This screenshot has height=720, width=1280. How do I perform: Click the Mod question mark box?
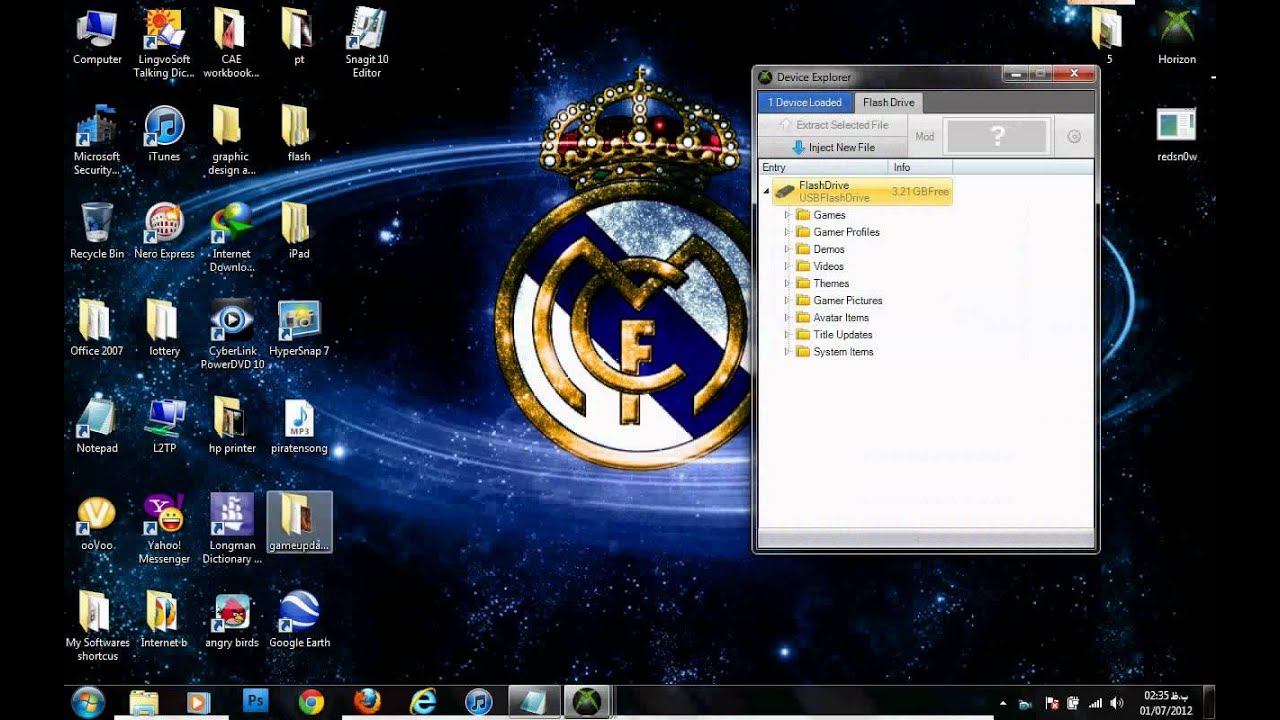pos(997,137)
